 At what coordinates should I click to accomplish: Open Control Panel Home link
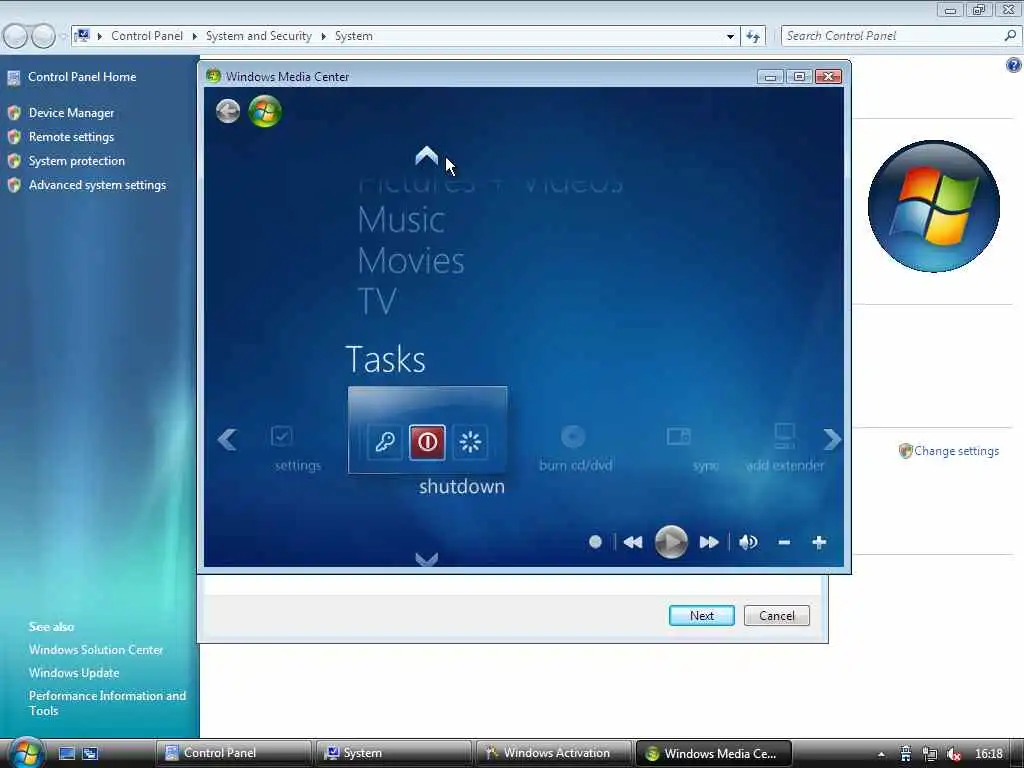pos(82,77)
